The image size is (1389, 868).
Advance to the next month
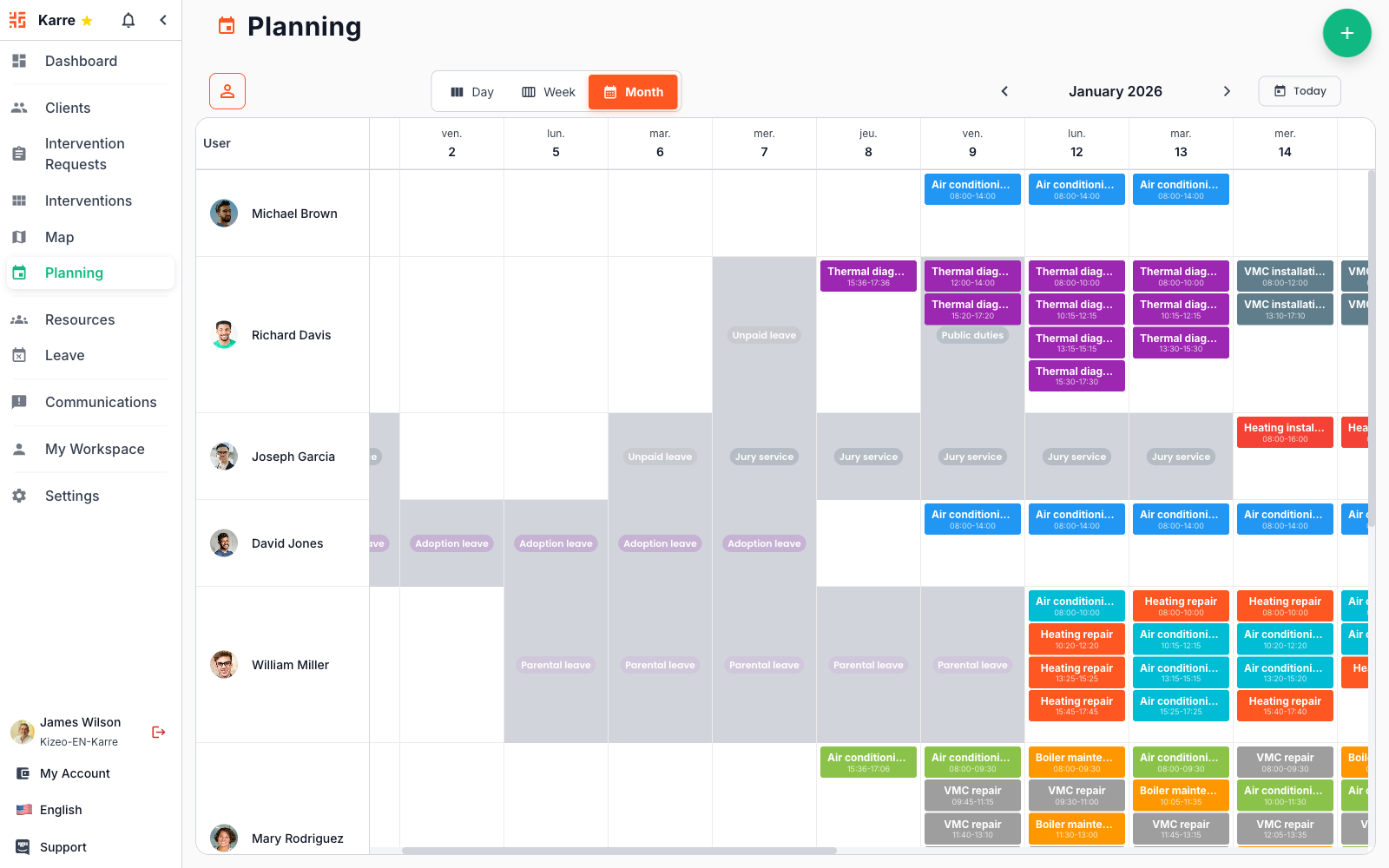[1227, 90]
